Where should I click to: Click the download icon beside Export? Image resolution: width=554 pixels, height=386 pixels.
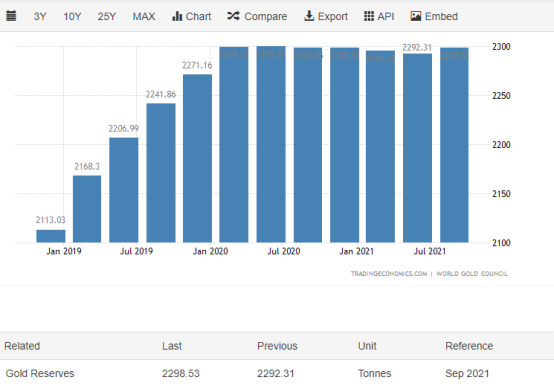pyautogui.click(x=309, y=16)
